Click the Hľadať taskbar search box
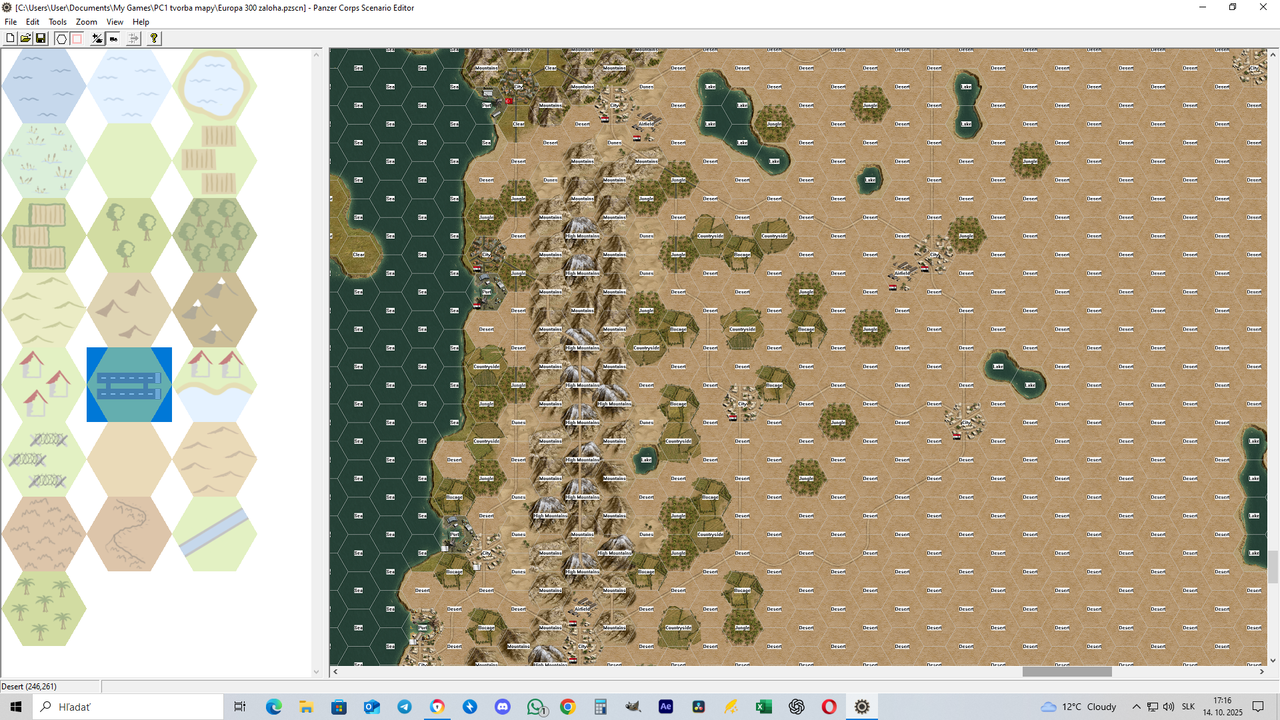Screen dimensions: 1280x720 click(x=127, y=707)
